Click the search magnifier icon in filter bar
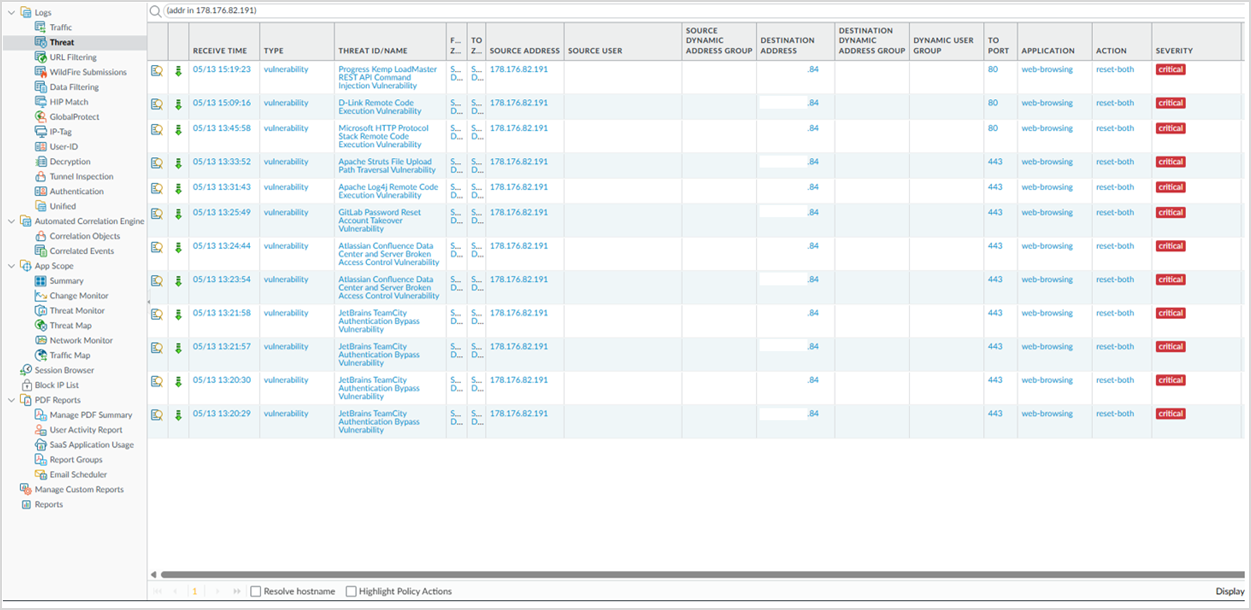1251x610 pixels. [x=156, y=10]
